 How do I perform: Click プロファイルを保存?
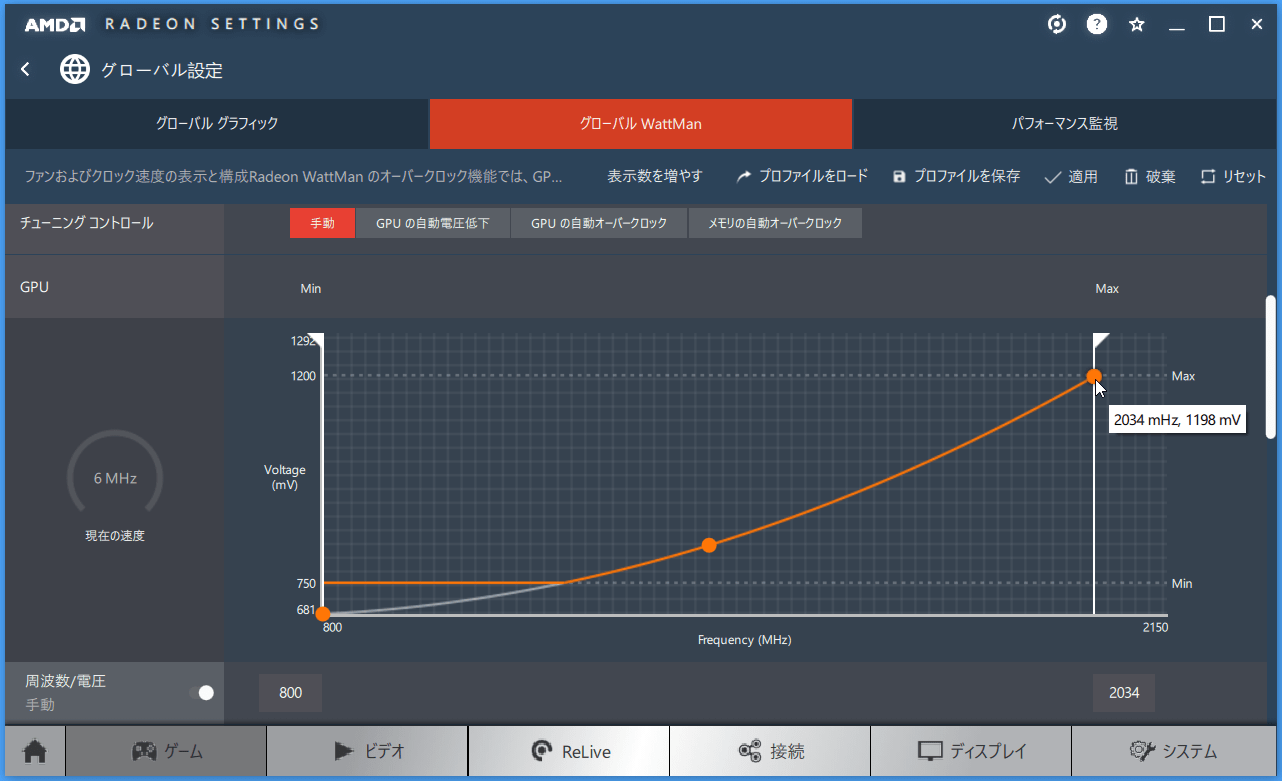point(956,176)
